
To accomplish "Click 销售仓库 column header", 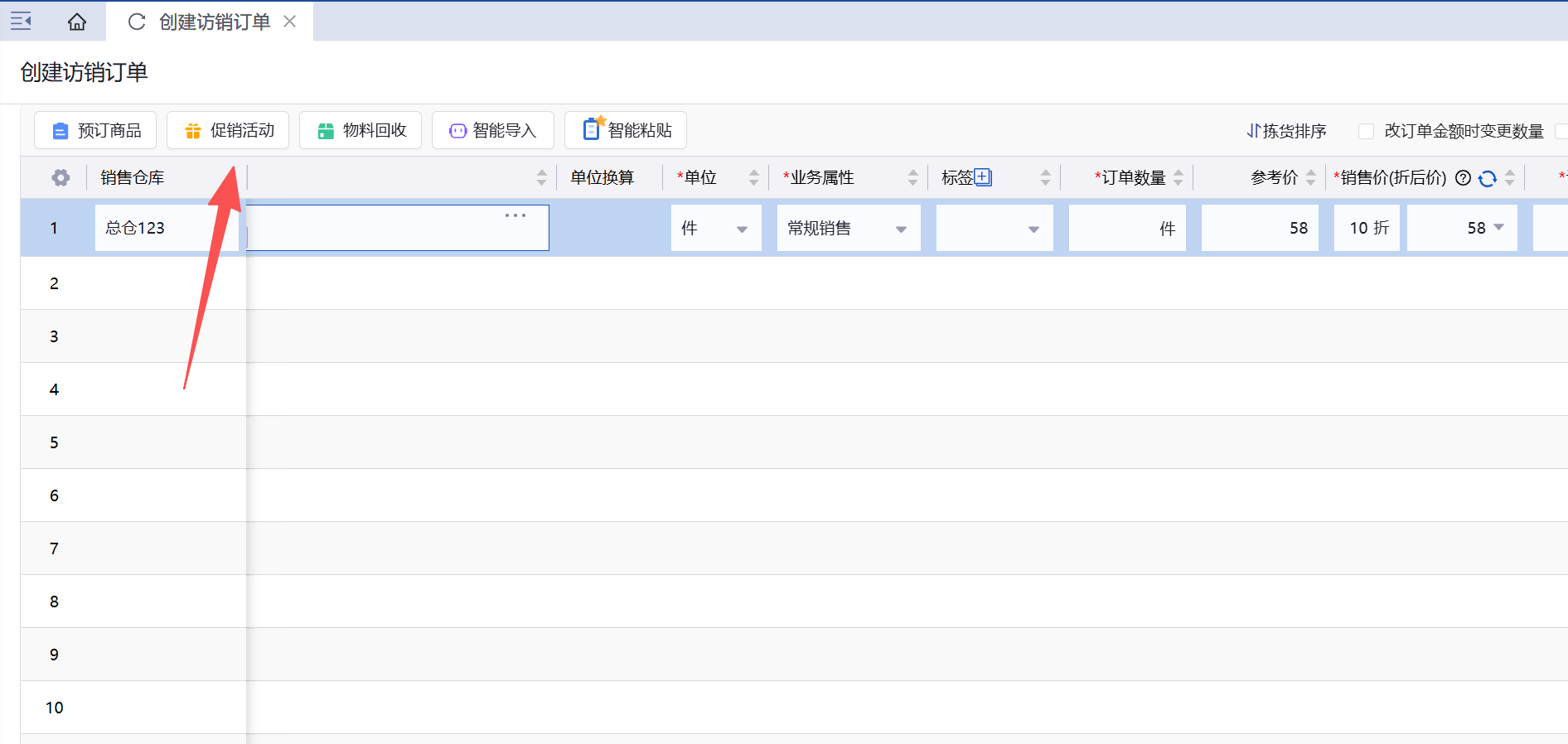I will (133, 177).
